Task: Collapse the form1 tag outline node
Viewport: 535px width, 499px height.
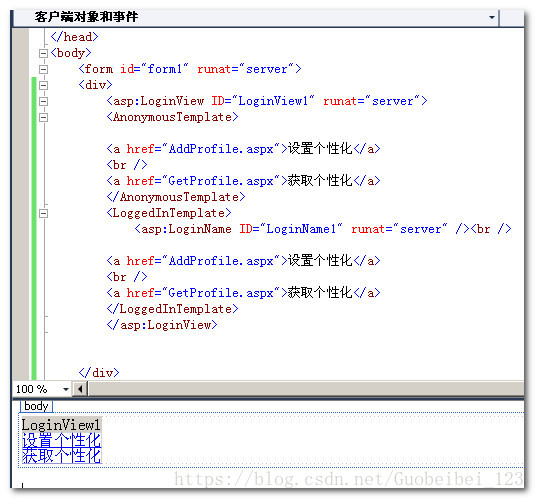Action: point(43,69)
